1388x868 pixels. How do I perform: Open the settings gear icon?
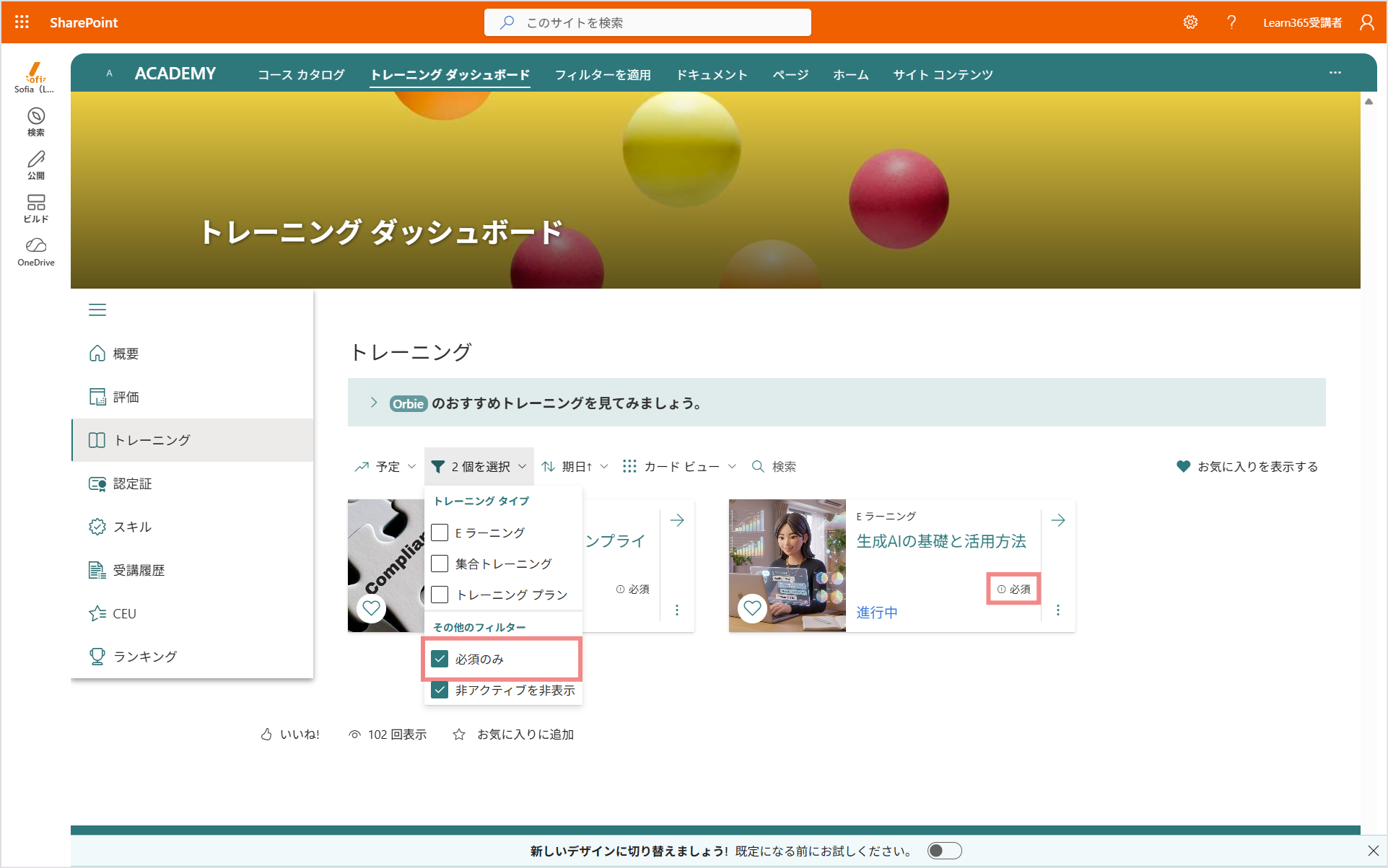click(x=1190, y=22)
